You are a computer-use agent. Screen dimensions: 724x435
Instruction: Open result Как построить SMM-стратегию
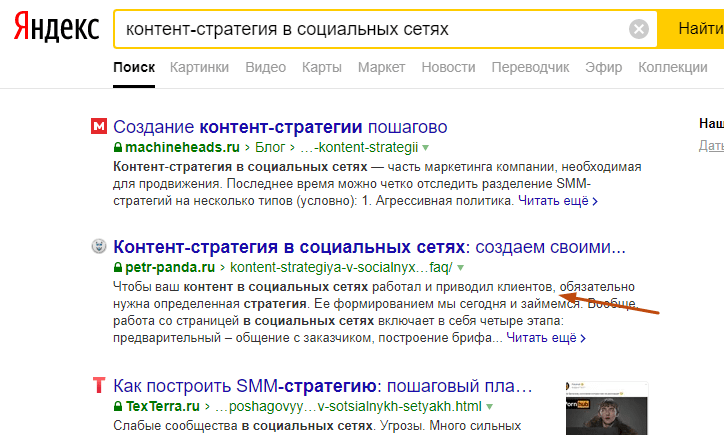pos(323,386)
